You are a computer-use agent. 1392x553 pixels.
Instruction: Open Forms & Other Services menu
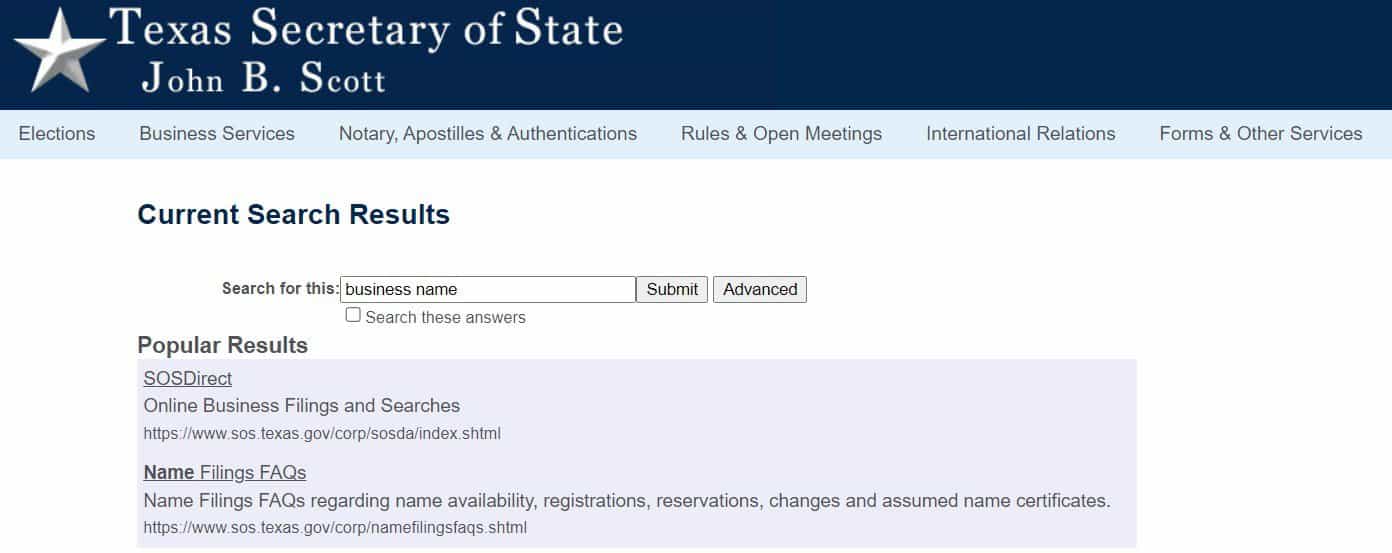[x=1261, y=134]
